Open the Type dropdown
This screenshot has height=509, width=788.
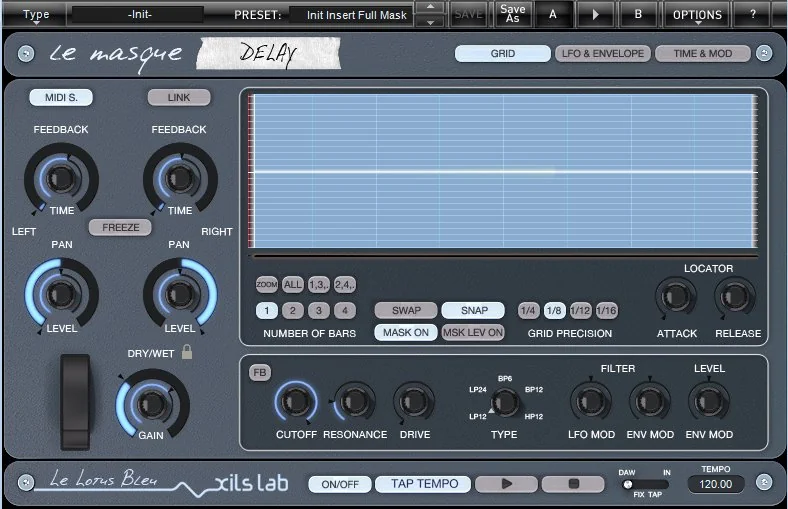(x=36, y=15)
